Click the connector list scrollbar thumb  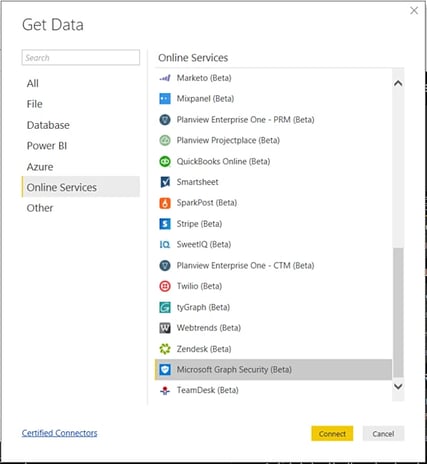[398, 312]
